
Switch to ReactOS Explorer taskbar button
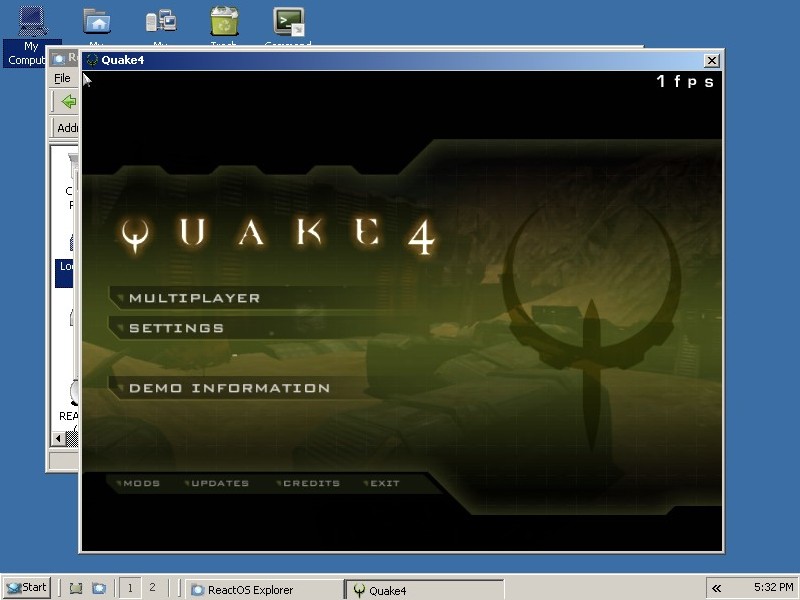click(x=264, y=589)
